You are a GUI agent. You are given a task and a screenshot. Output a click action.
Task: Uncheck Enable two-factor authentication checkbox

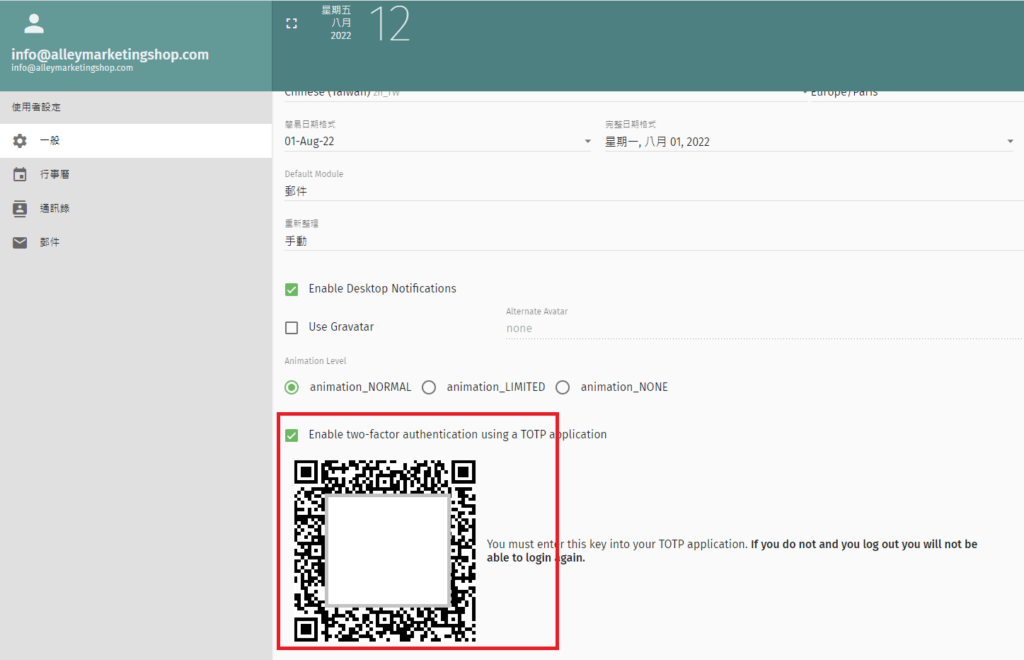coord(292,435)
